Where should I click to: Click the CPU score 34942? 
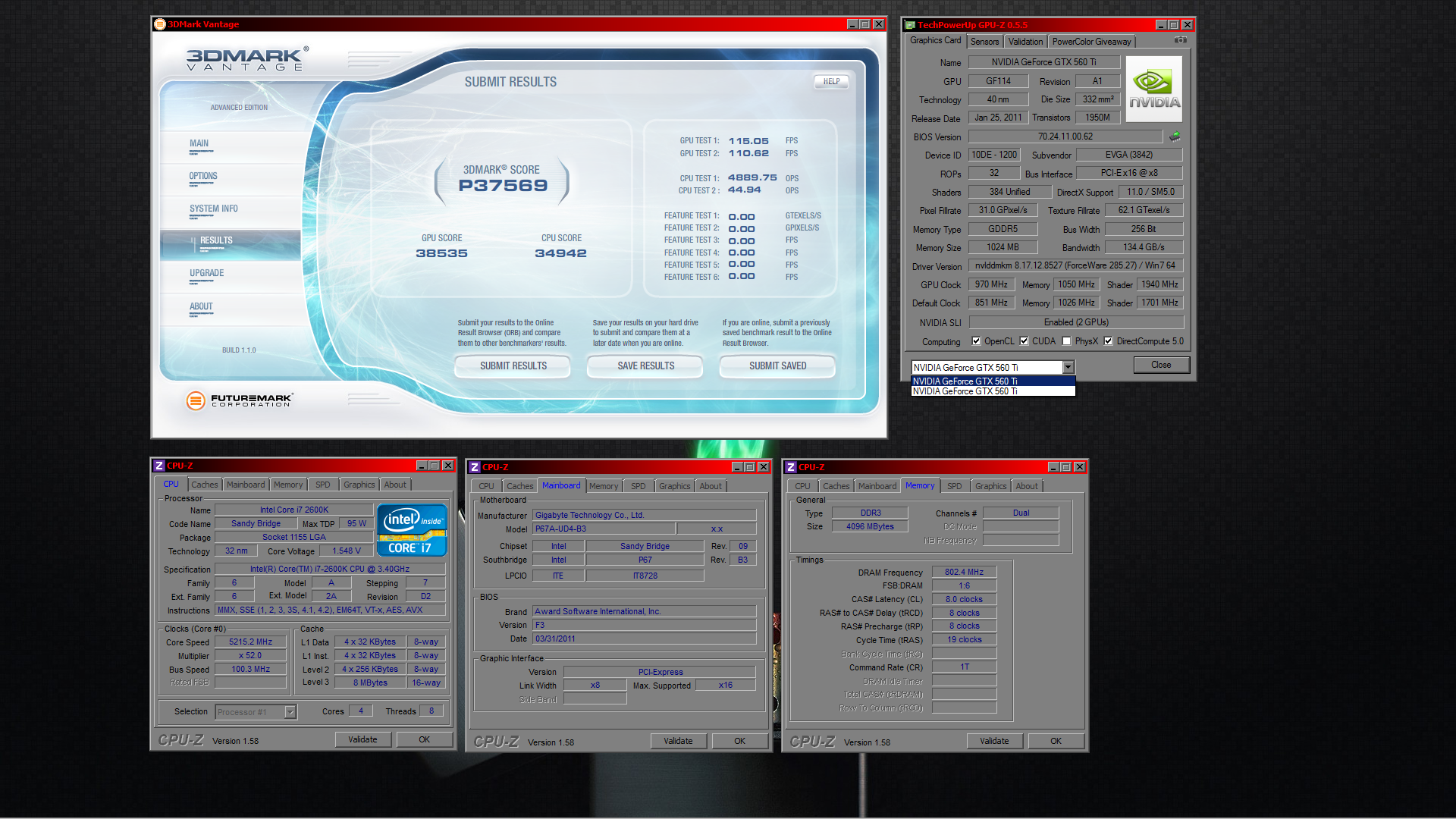coord(560,253)
